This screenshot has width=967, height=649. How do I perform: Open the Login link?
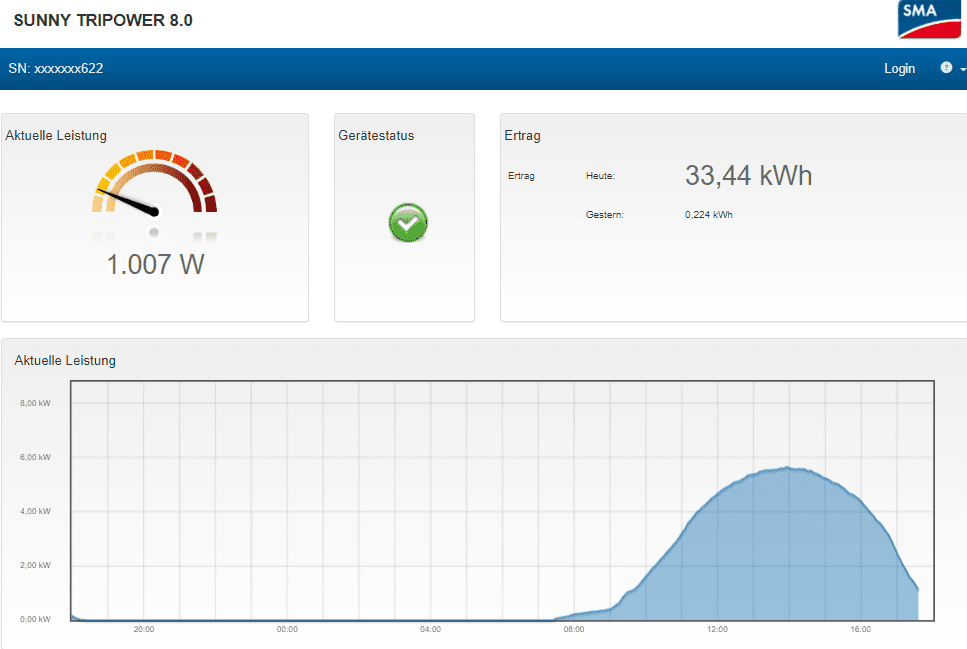click(899, 68)
